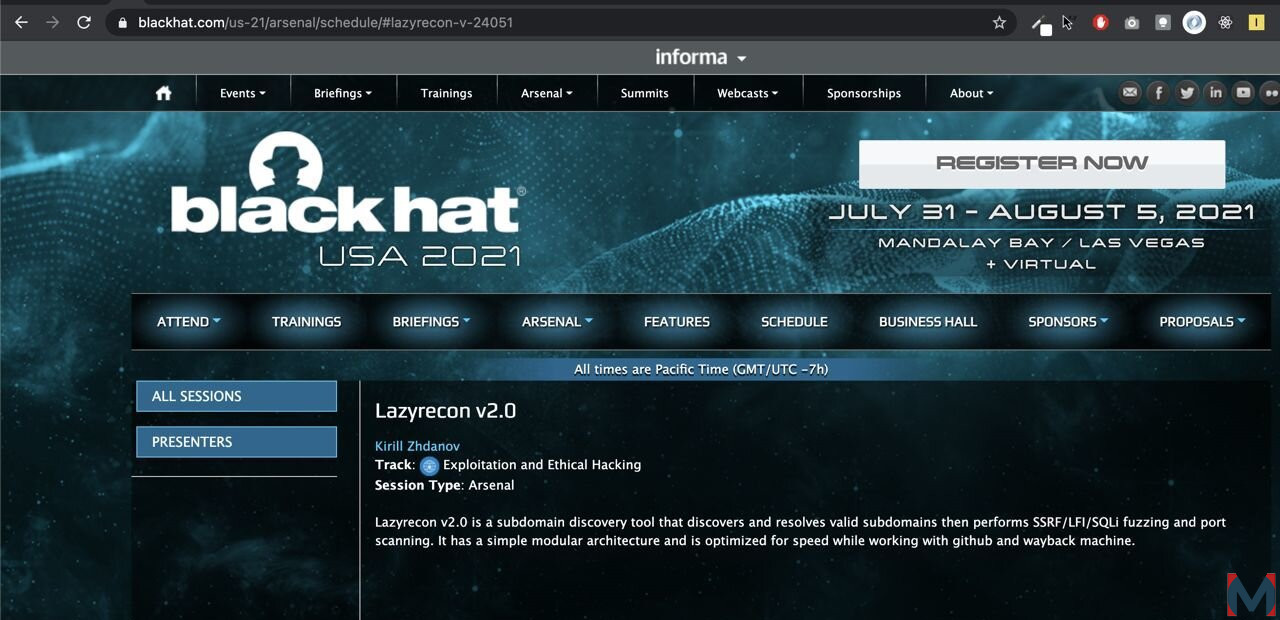The width and height of the screenshot is (1280, 620).
Task: Open the SPONSORS dropdown
Action: click(1069, 322)
